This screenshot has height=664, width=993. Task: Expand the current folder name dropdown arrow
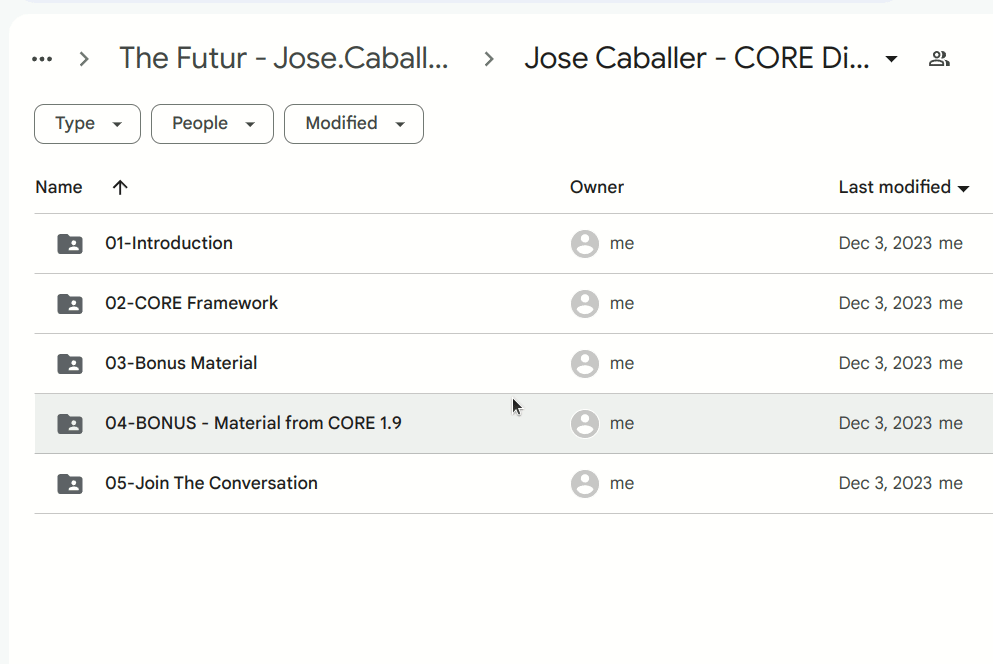[891, 59]
